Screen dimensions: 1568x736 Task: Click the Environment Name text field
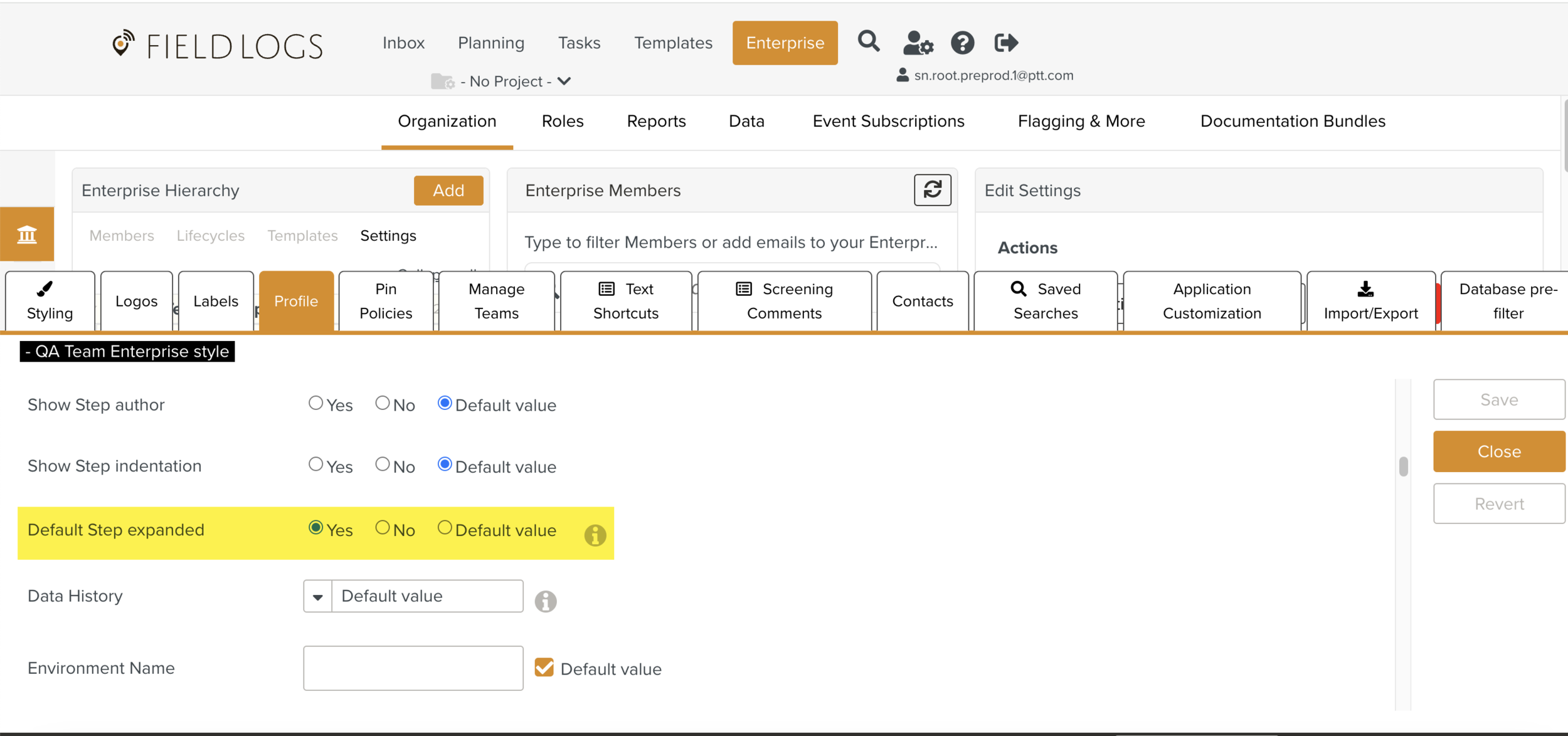point(413,668)
